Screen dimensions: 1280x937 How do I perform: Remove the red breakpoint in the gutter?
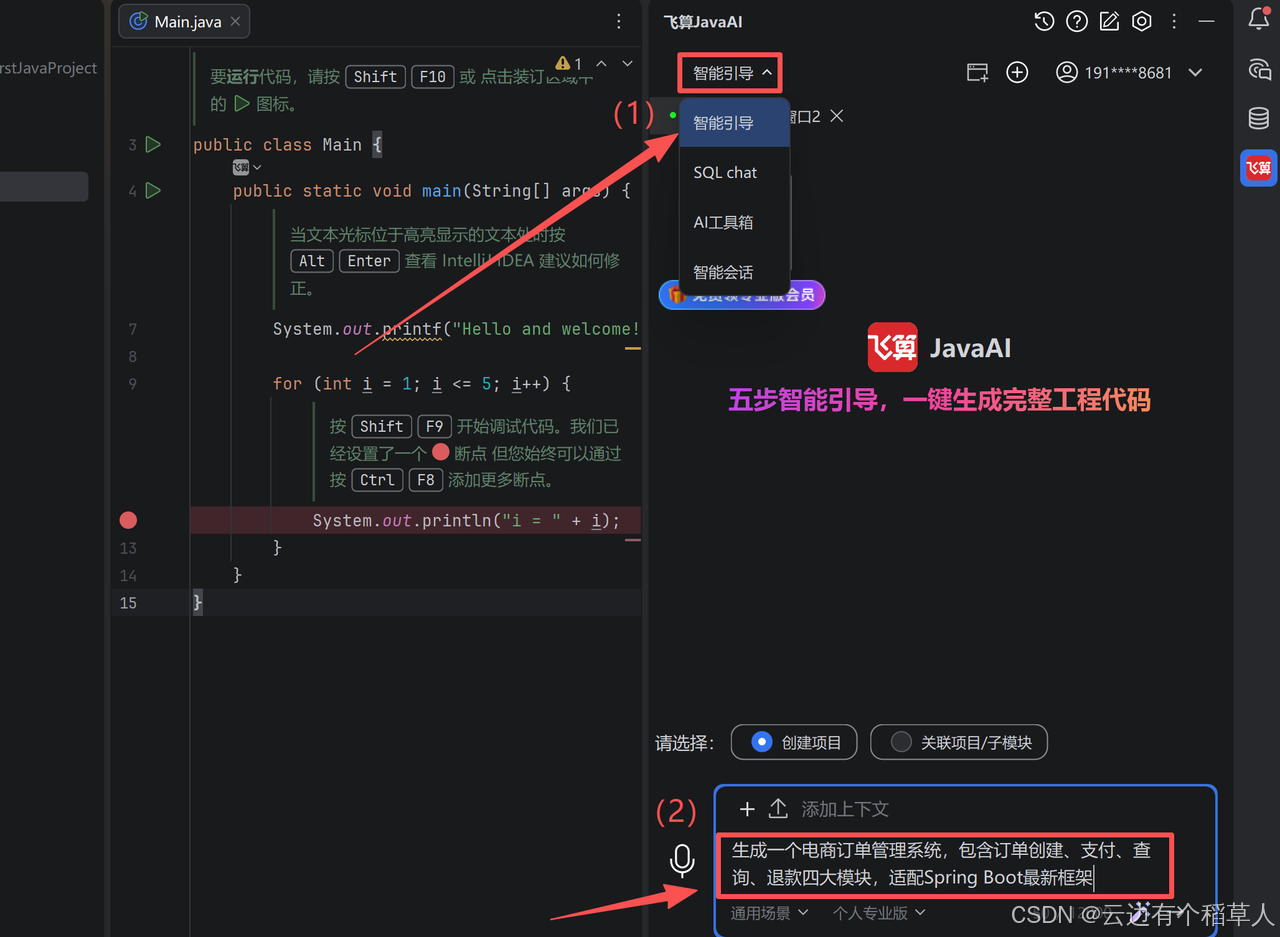point(128,520)
